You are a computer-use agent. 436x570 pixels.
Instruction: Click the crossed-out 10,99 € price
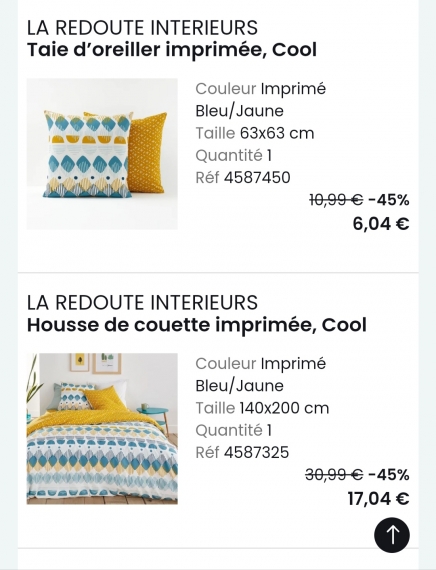(x=336, y=200)
